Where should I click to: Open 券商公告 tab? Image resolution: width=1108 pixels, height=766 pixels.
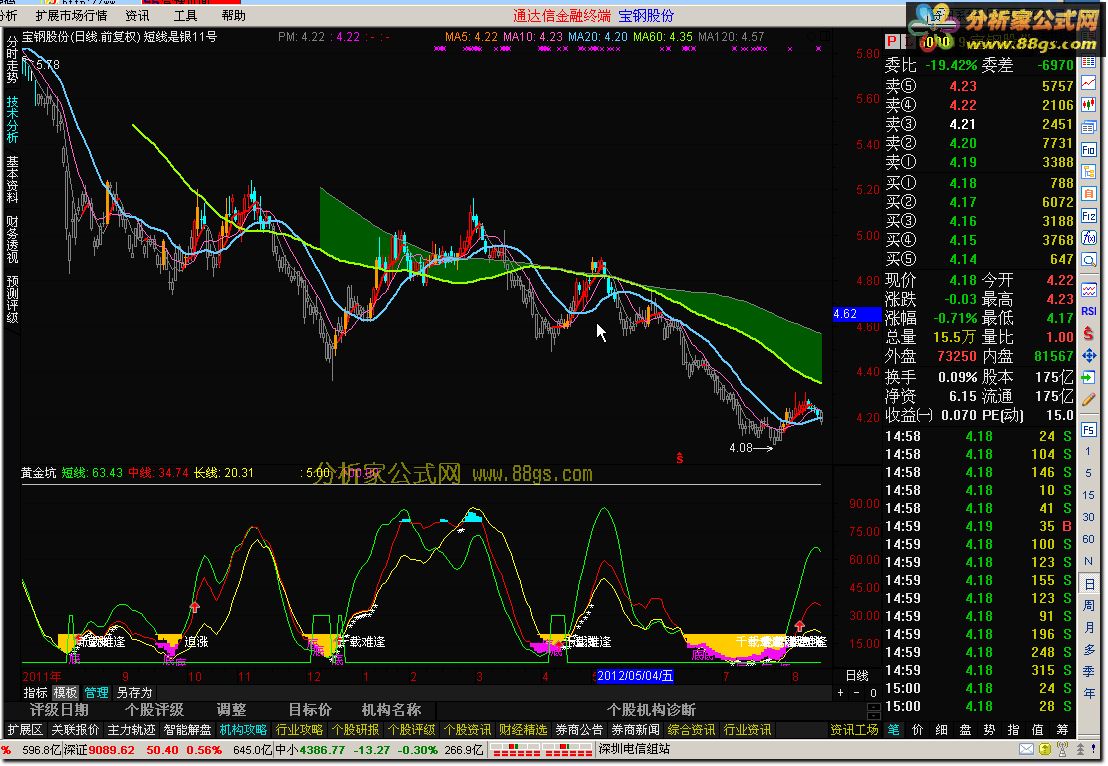pyautogui.click(x=579, y=730)
